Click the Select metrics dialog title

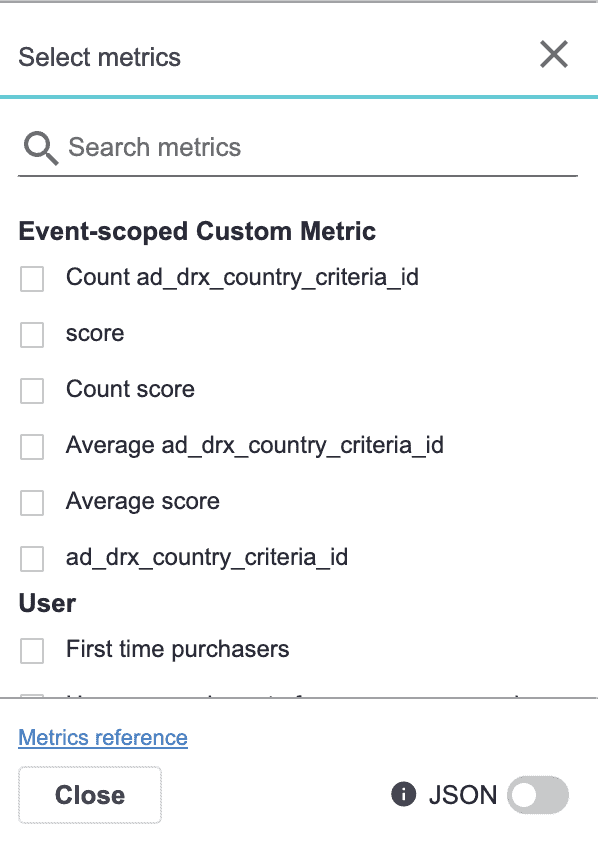click(x=99, y=57)
